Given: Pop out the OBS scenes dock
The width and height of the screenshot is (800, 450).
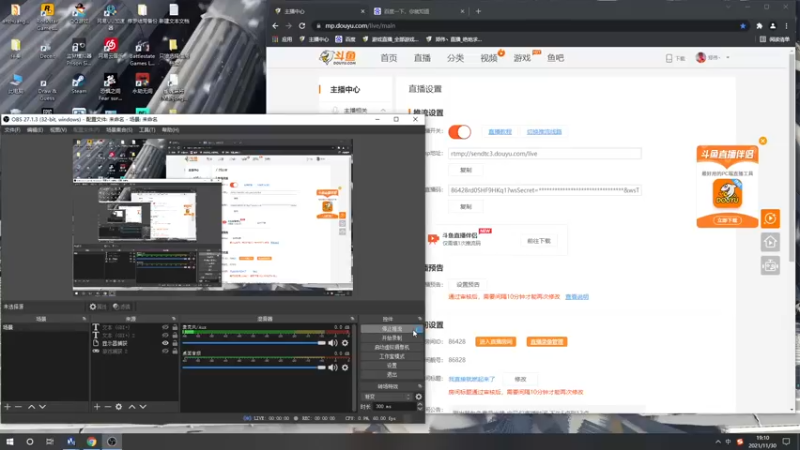Looking at the screenshot, I should 84,319.
